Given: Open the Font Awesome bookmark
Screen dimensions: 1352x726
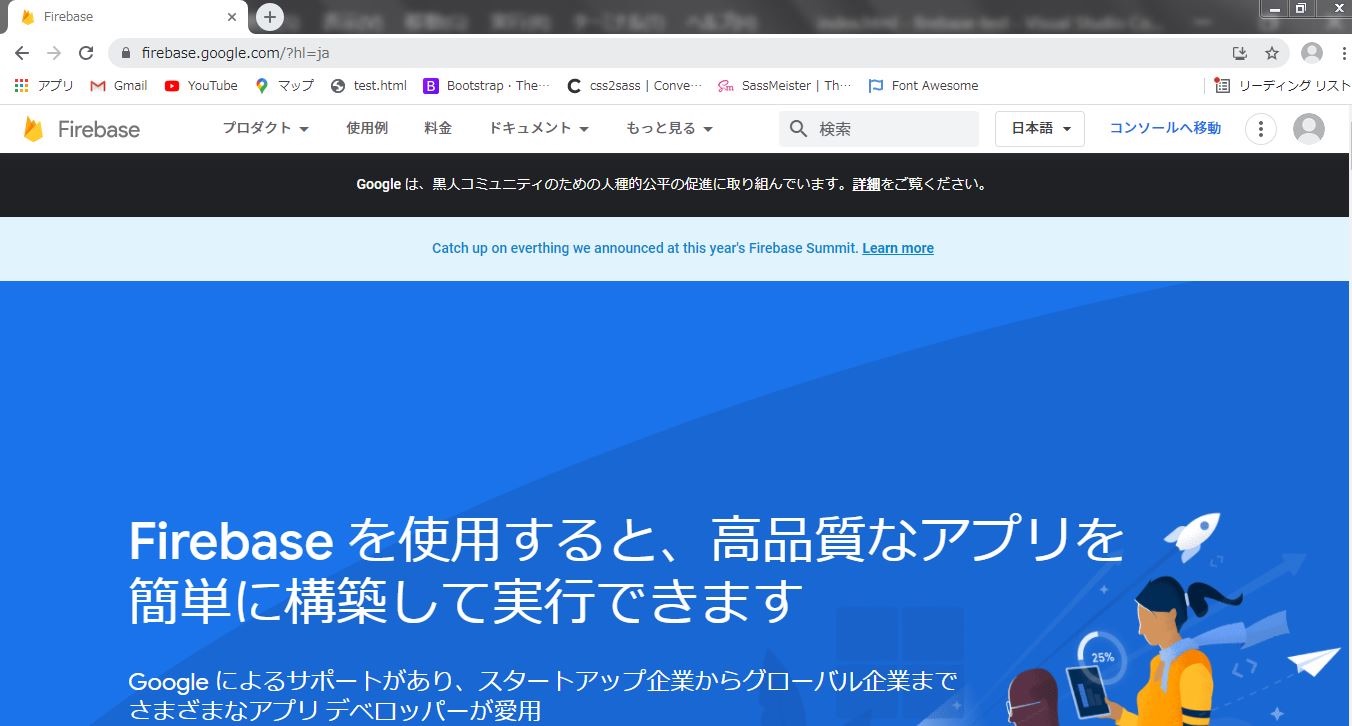Looking at the screenshot, I should coord(923,86).
